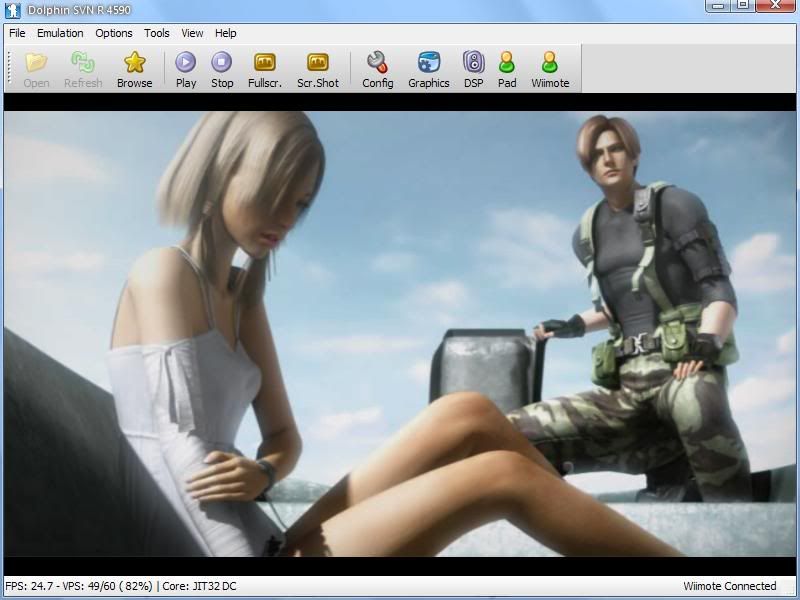Click the Dolphin title bar app icon
The height and width of the screenshot is (600, 800).
click(x=13, y=10)
